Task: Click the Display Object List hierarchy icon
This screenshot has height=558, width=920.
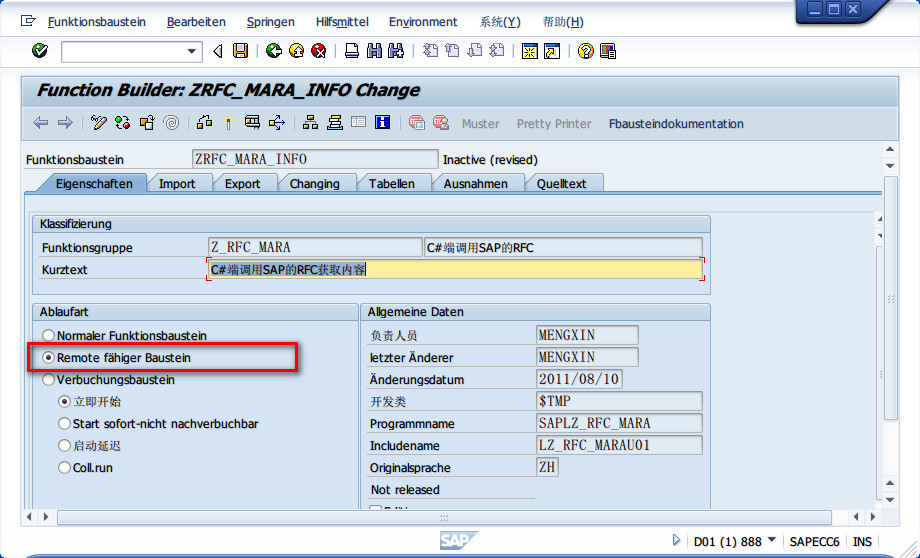Action: pyautogui.click(x=310, y=123)
